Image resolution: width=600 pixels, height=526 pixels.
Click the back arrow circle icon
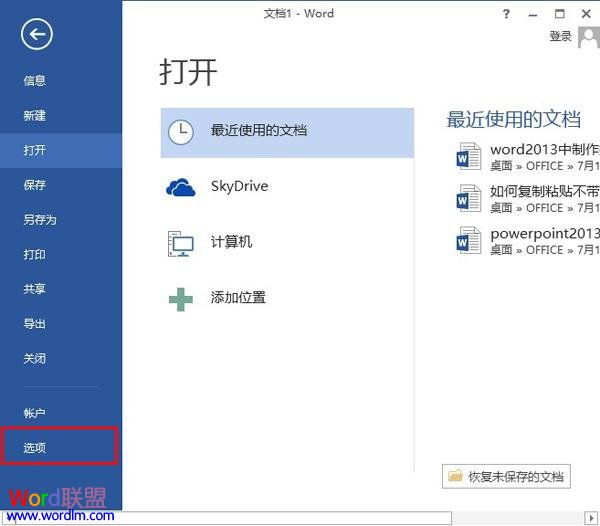[x=37, y=34]
